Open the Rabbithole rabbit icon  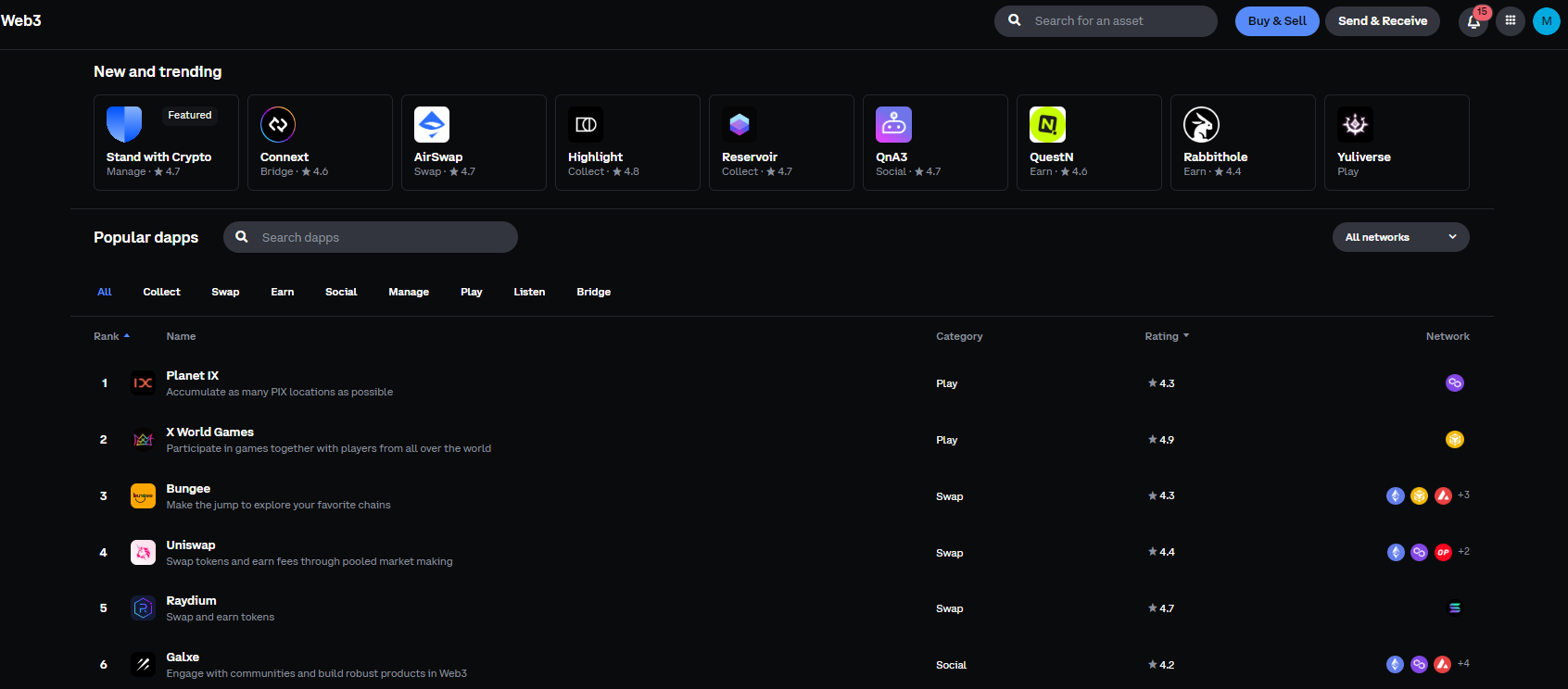tap(1201, 124)
